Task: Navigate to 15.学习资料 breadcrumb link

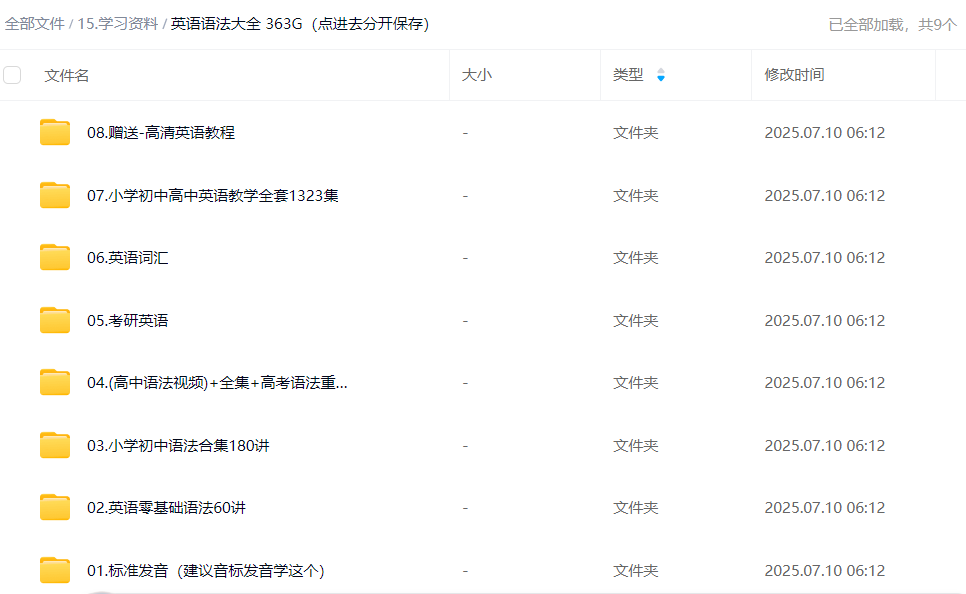Action: coord(118,24)
